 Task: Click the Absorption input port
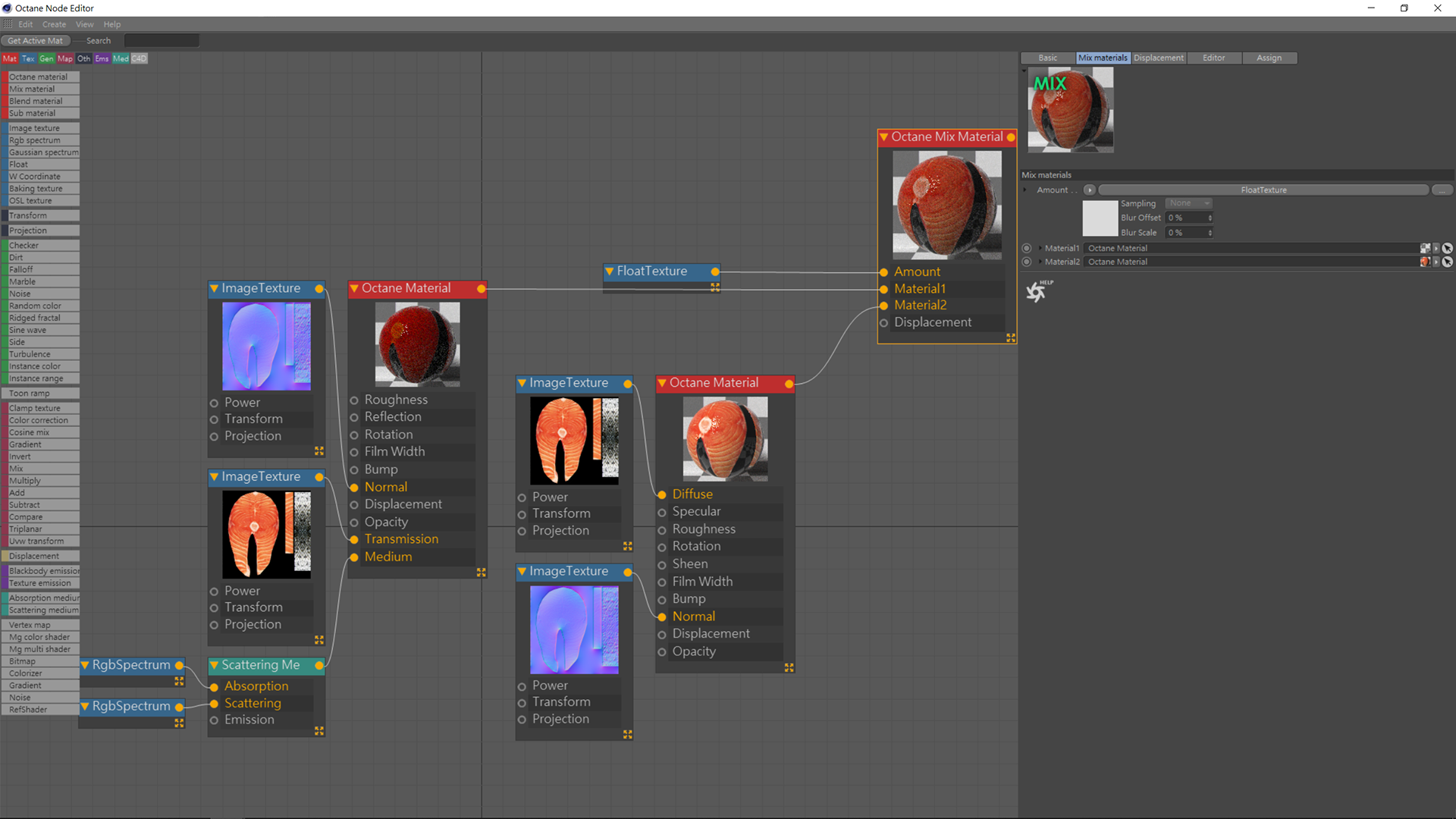click(215, 687)
